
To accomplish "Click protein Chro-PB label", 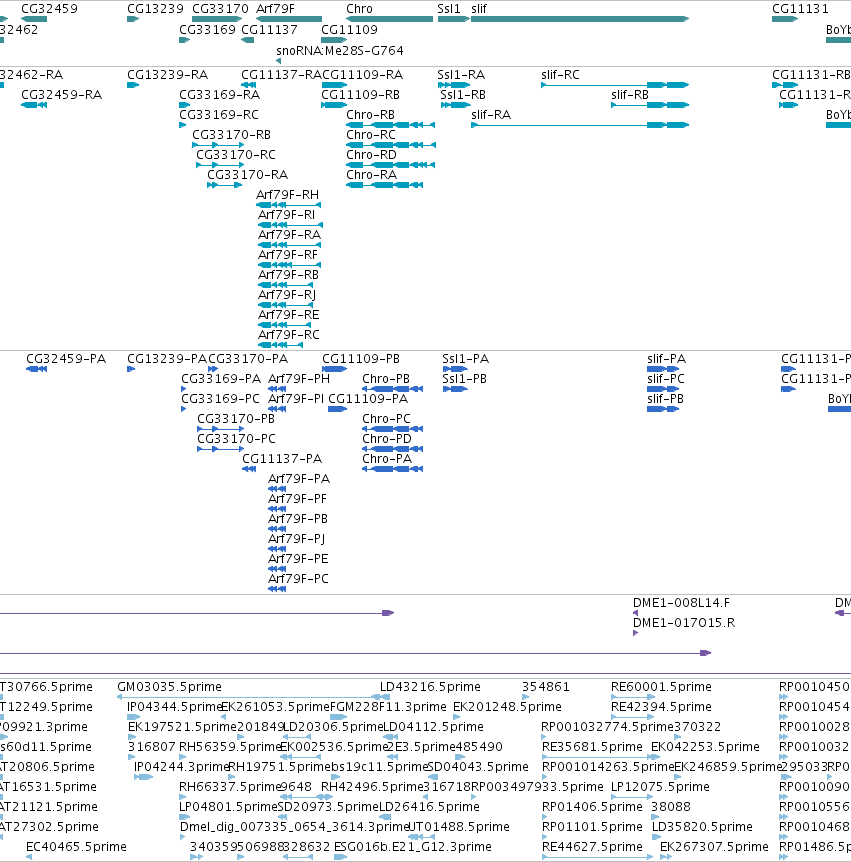I will (x=386, y=379).
